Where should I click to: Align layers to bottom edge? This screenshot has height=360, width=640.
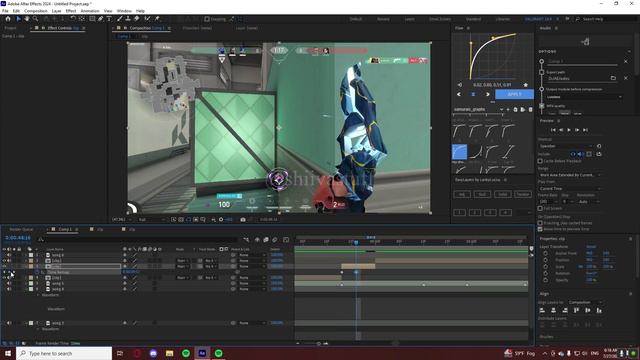[599, 311]
